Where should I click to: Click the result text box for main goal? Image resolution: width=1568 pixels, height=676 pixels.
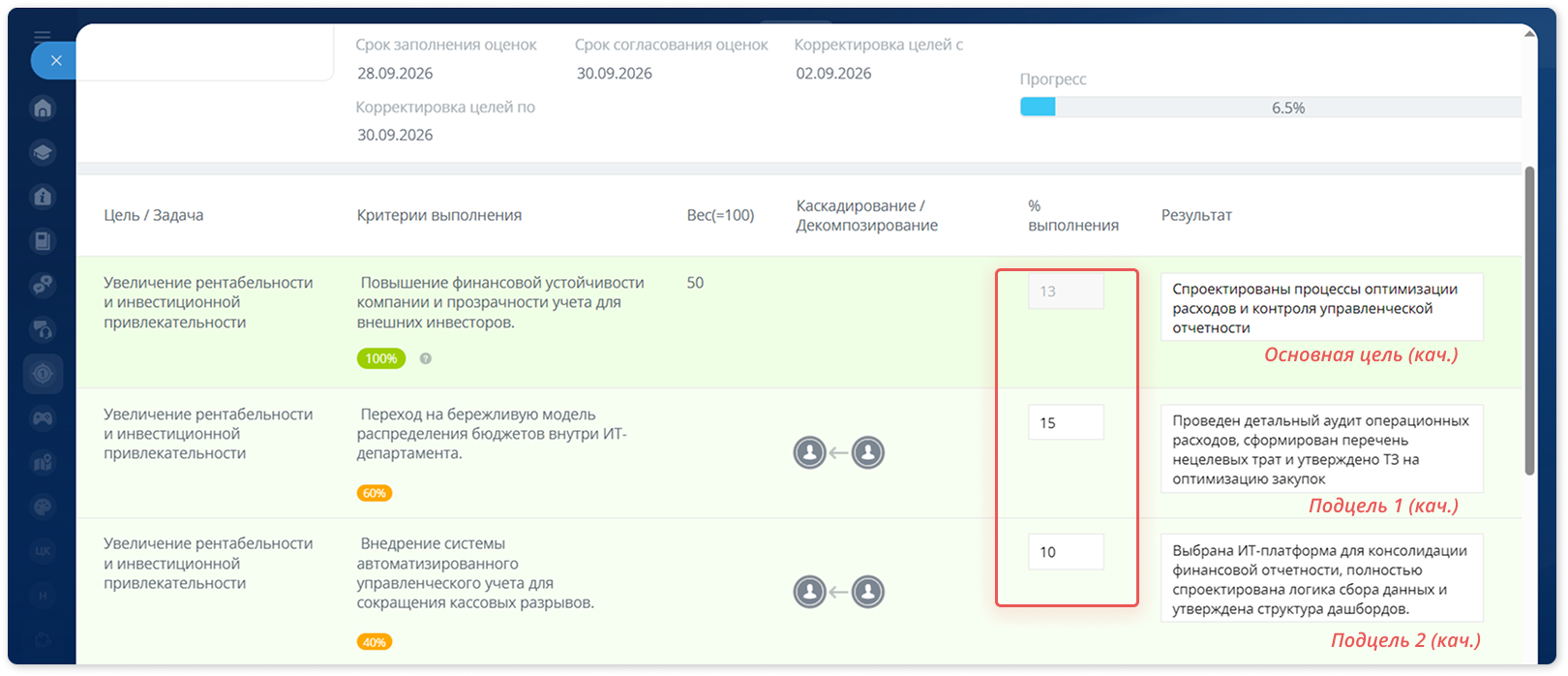pos(1321,307)
